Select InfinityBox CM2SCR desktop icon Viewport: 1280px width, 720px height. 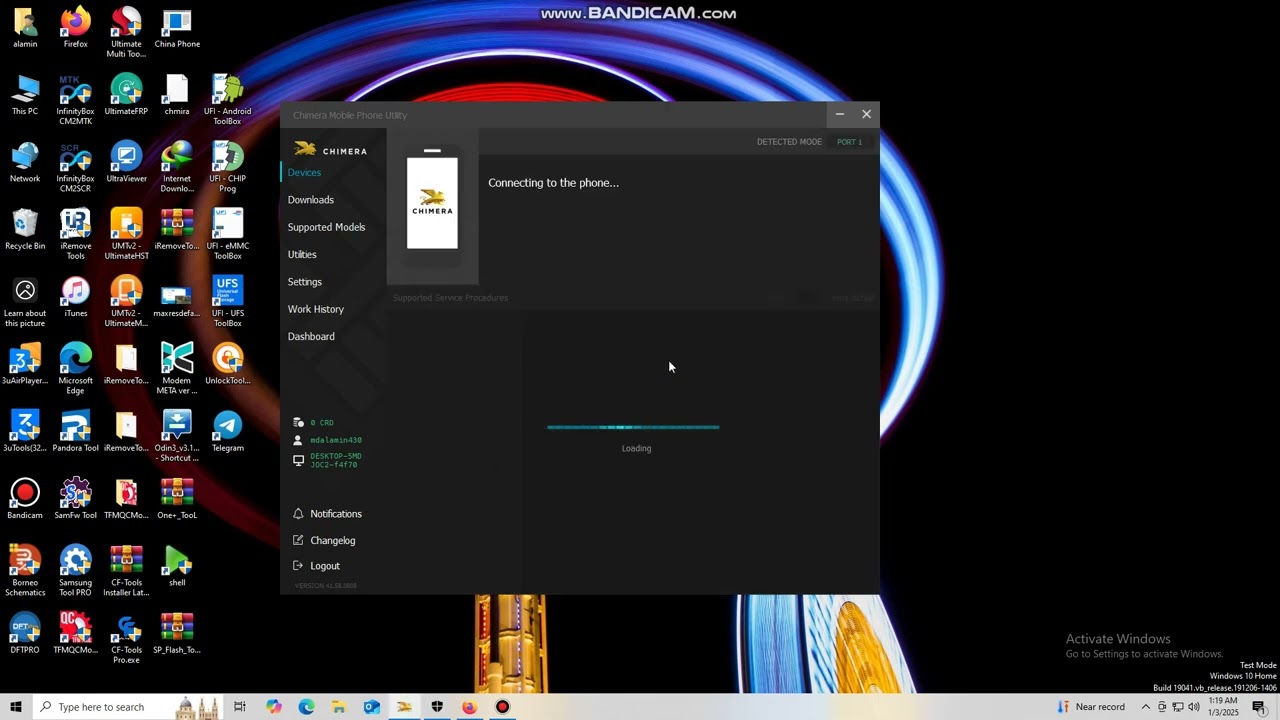[75, 167]
